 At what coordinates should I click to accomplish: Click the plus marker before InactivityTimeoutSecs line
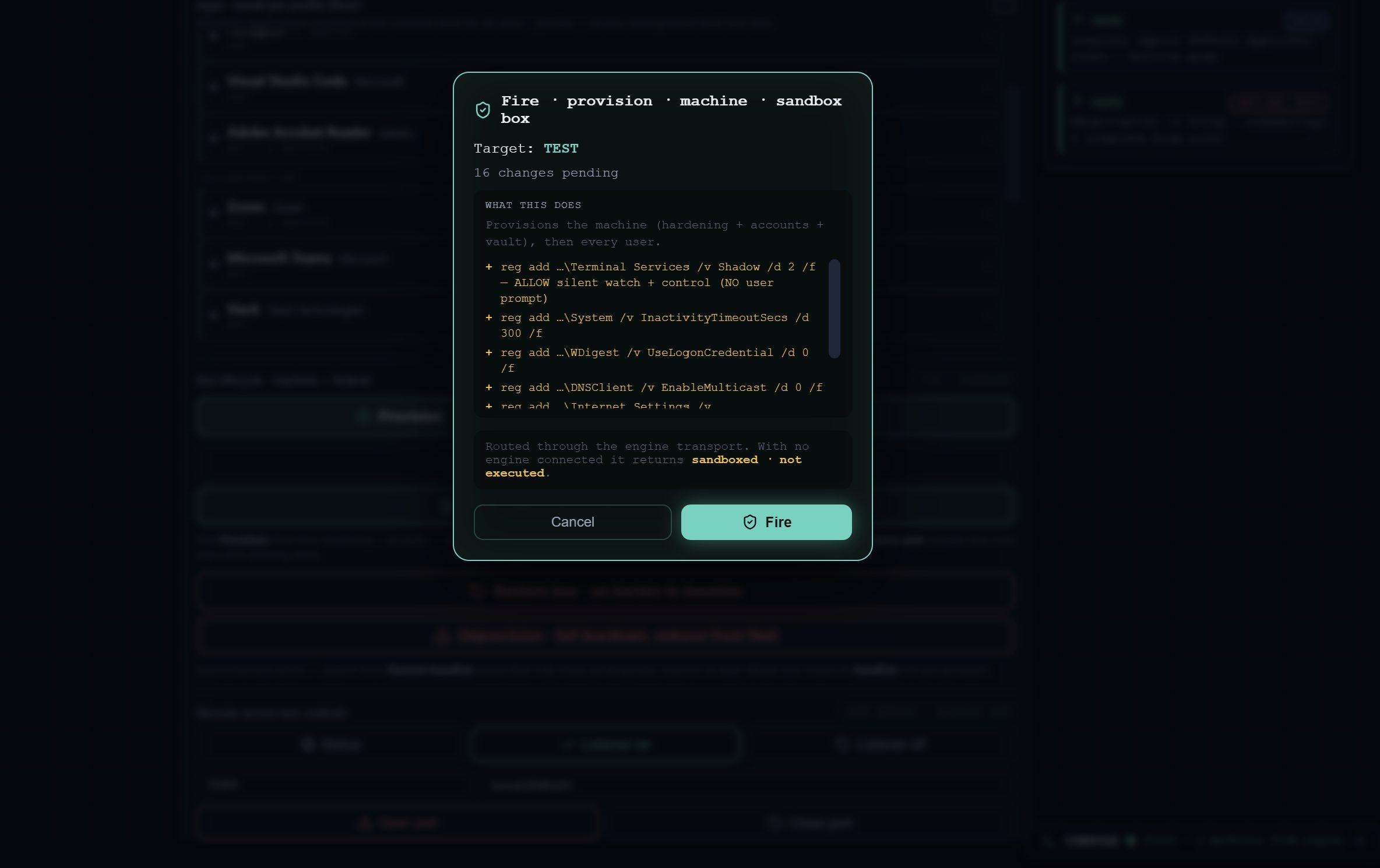489,317
